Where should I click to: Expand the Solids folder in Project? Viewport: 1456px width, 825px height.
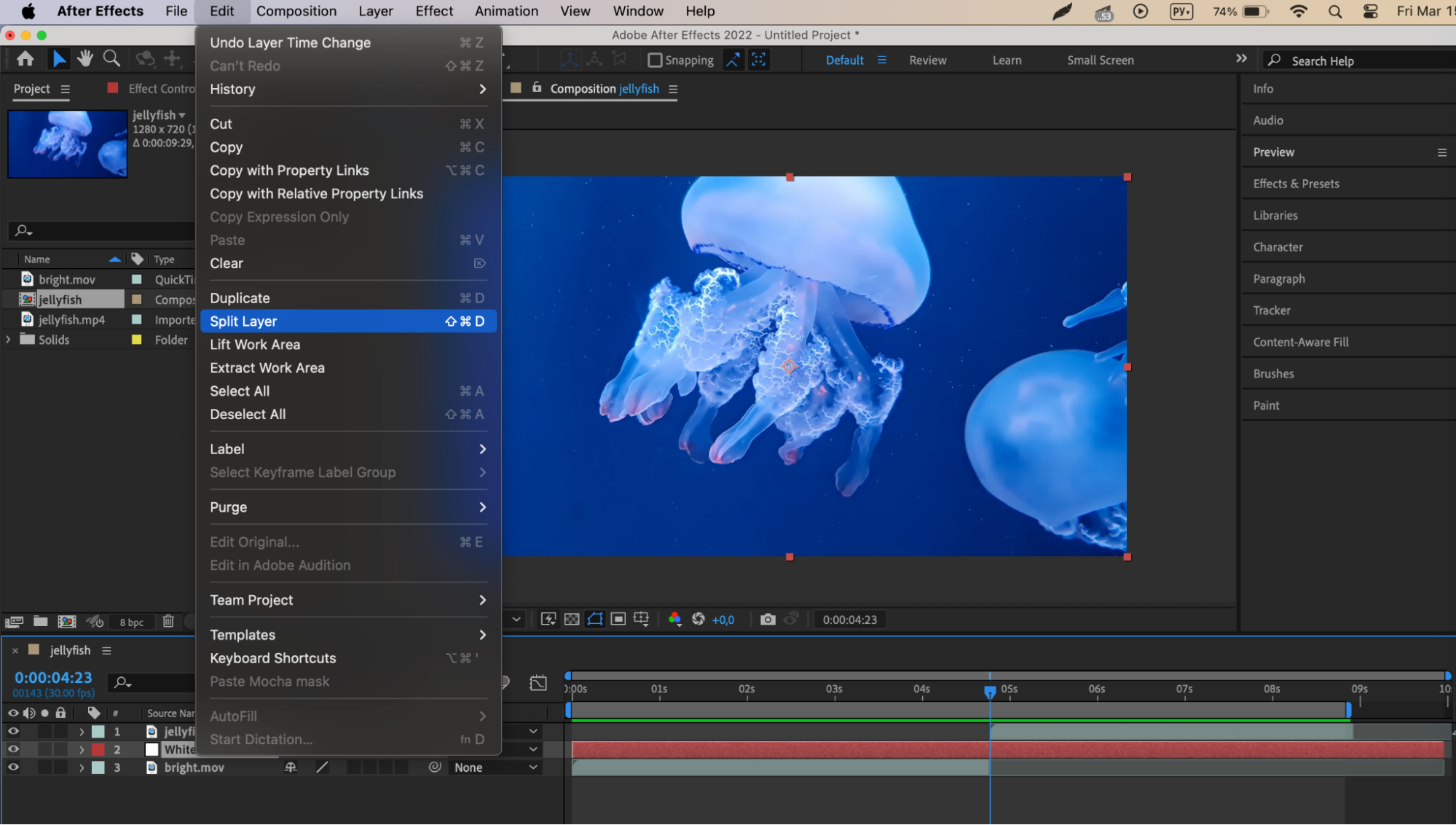click(x=8, y=340)
